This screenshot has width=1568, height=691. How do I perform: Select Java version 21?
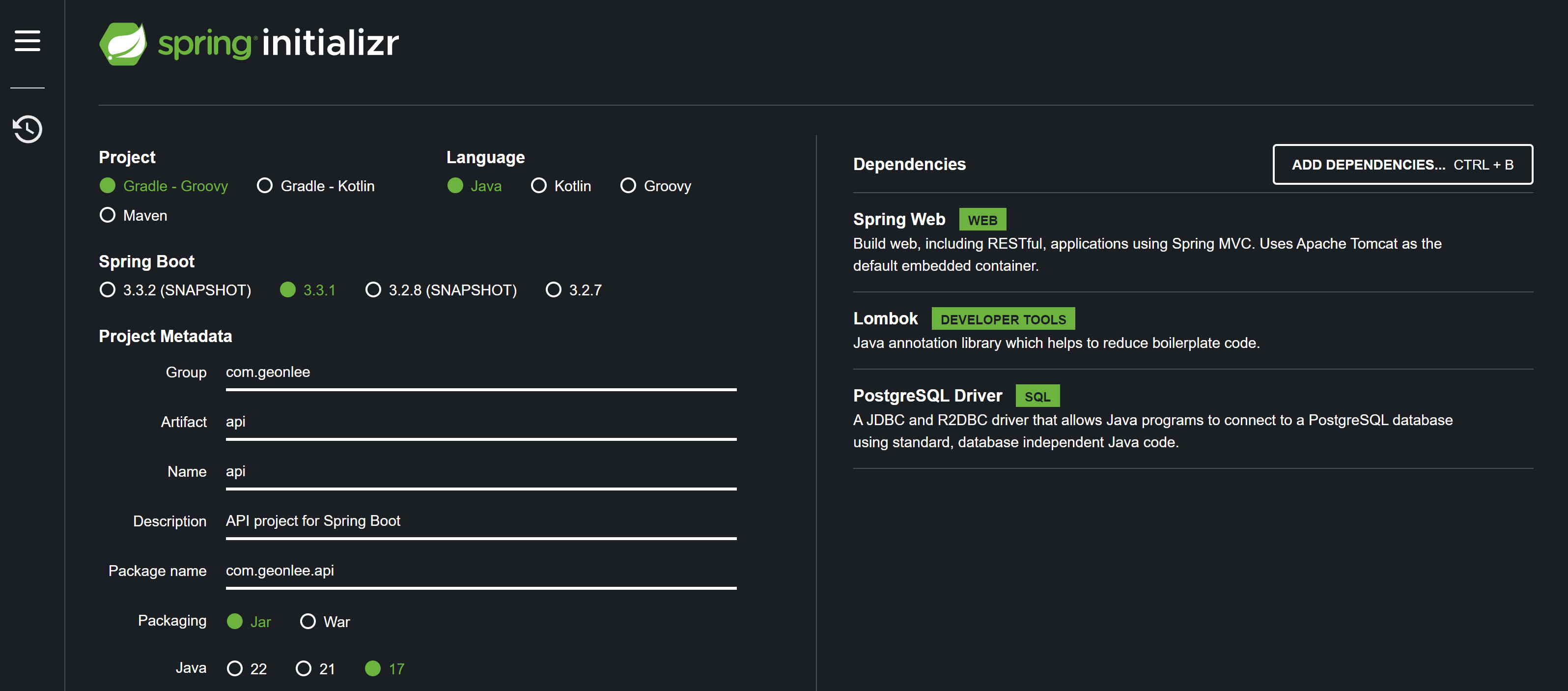pyautogui.click(x=303, y=668)
